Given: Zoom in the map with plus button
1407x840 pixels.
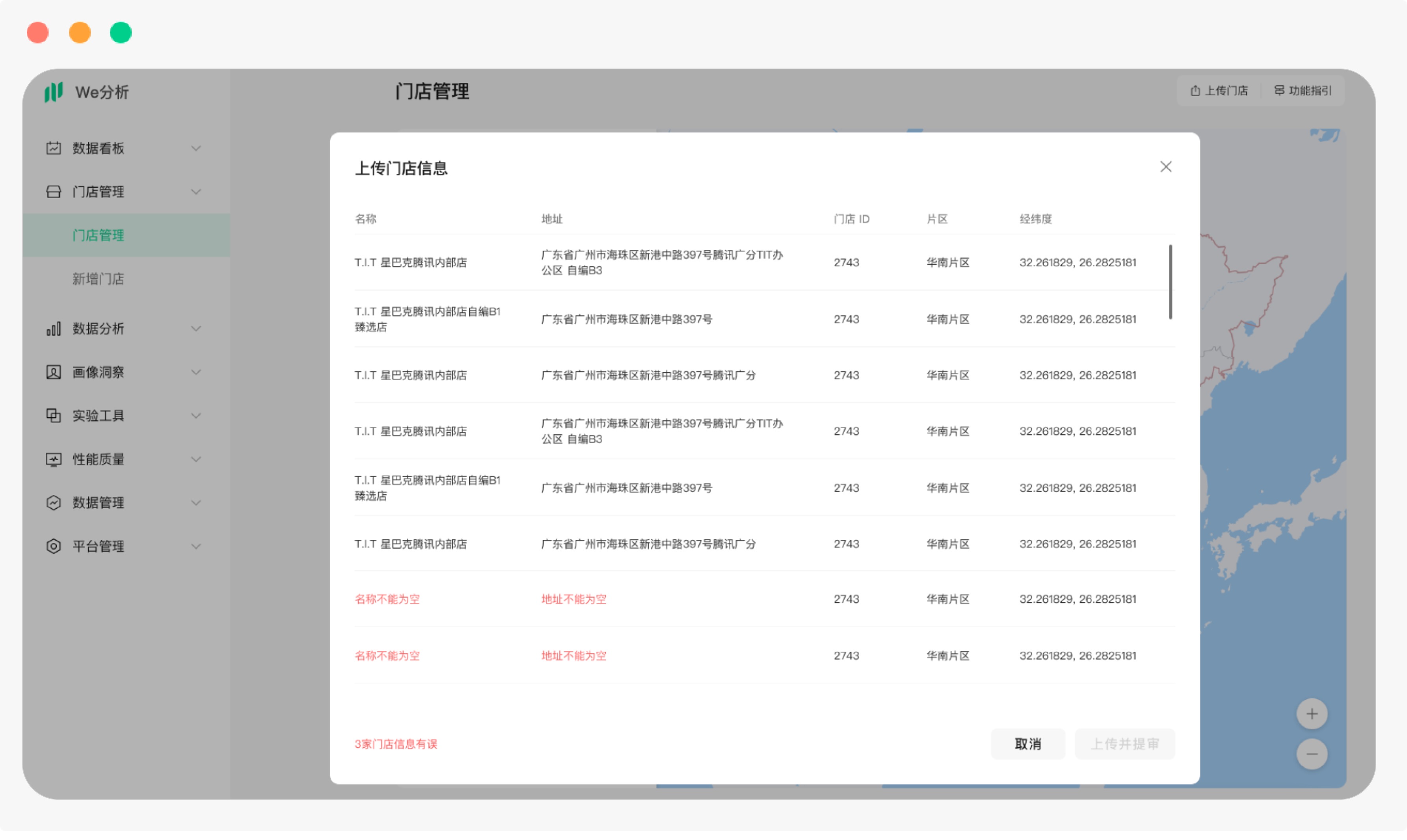Looking at the screenshot, I should pyautogui.click(x=1312, y=714).
